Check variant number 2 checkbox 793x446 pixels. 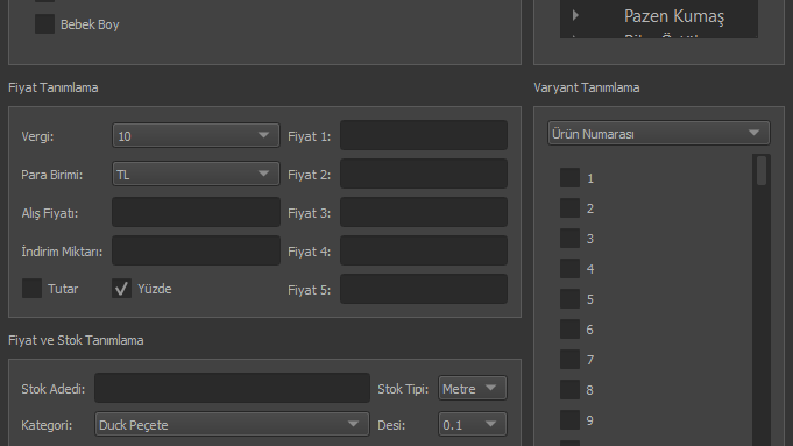point(570,208)
